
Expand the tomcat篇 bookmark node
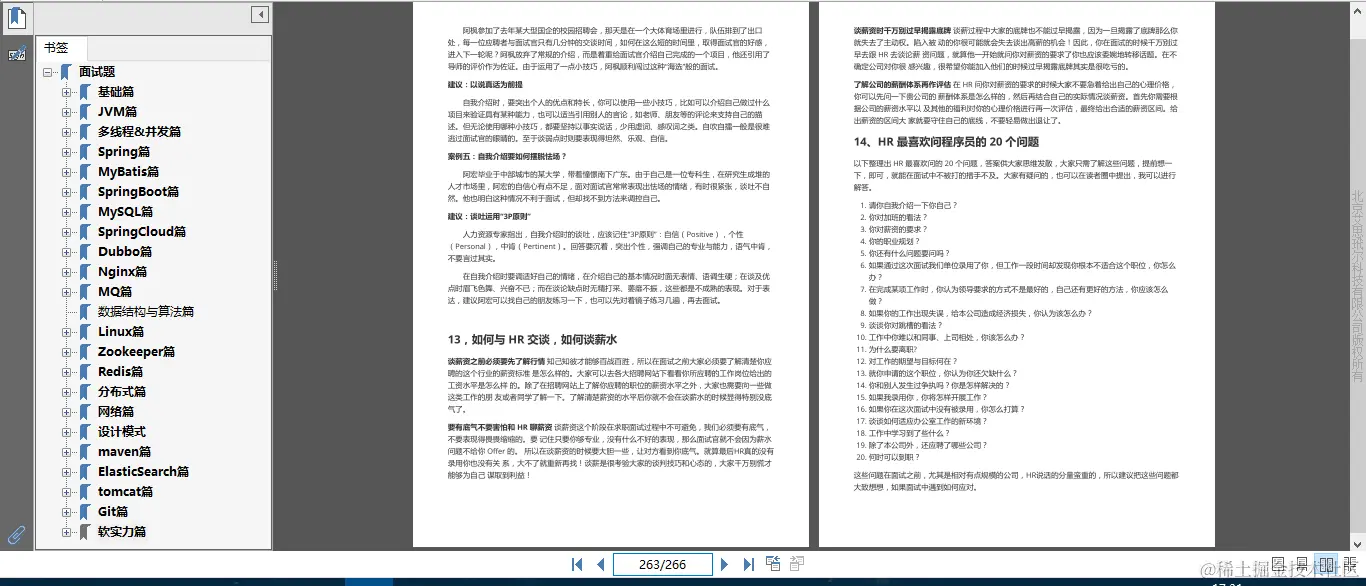pos(67,492)
